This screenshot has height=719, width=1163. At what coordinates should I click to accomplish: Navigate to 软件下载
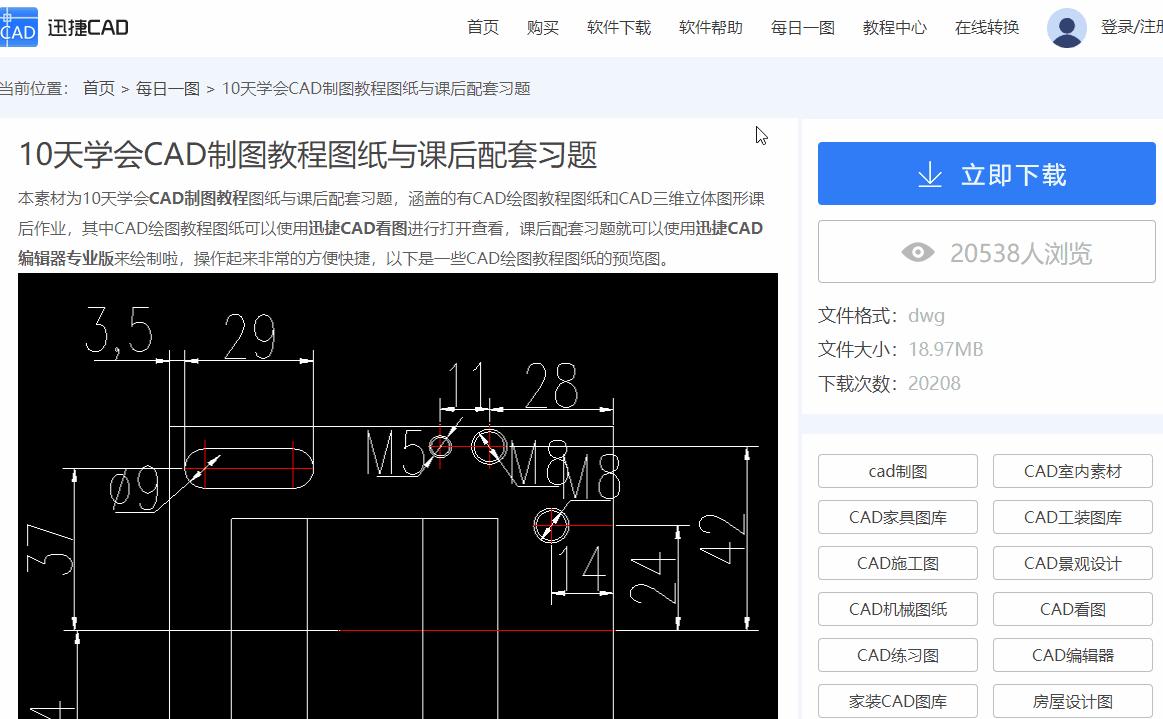618,27
